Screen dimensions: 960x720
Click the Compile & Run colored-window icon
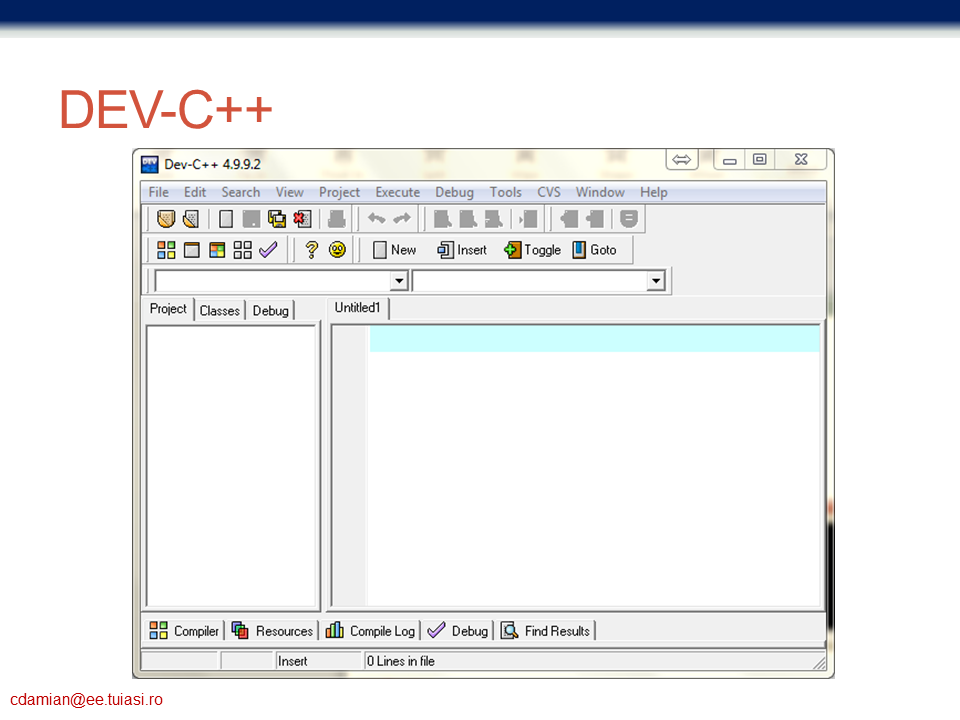217,250
